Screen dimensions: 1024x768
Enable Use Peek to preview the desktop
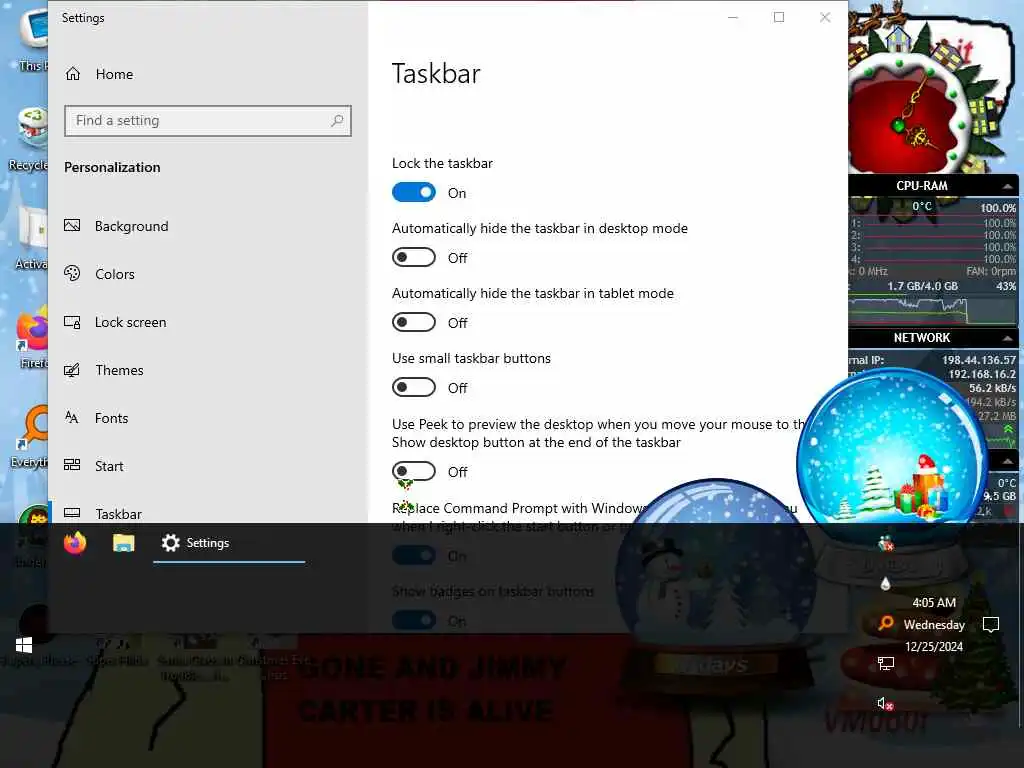point(413,472)
